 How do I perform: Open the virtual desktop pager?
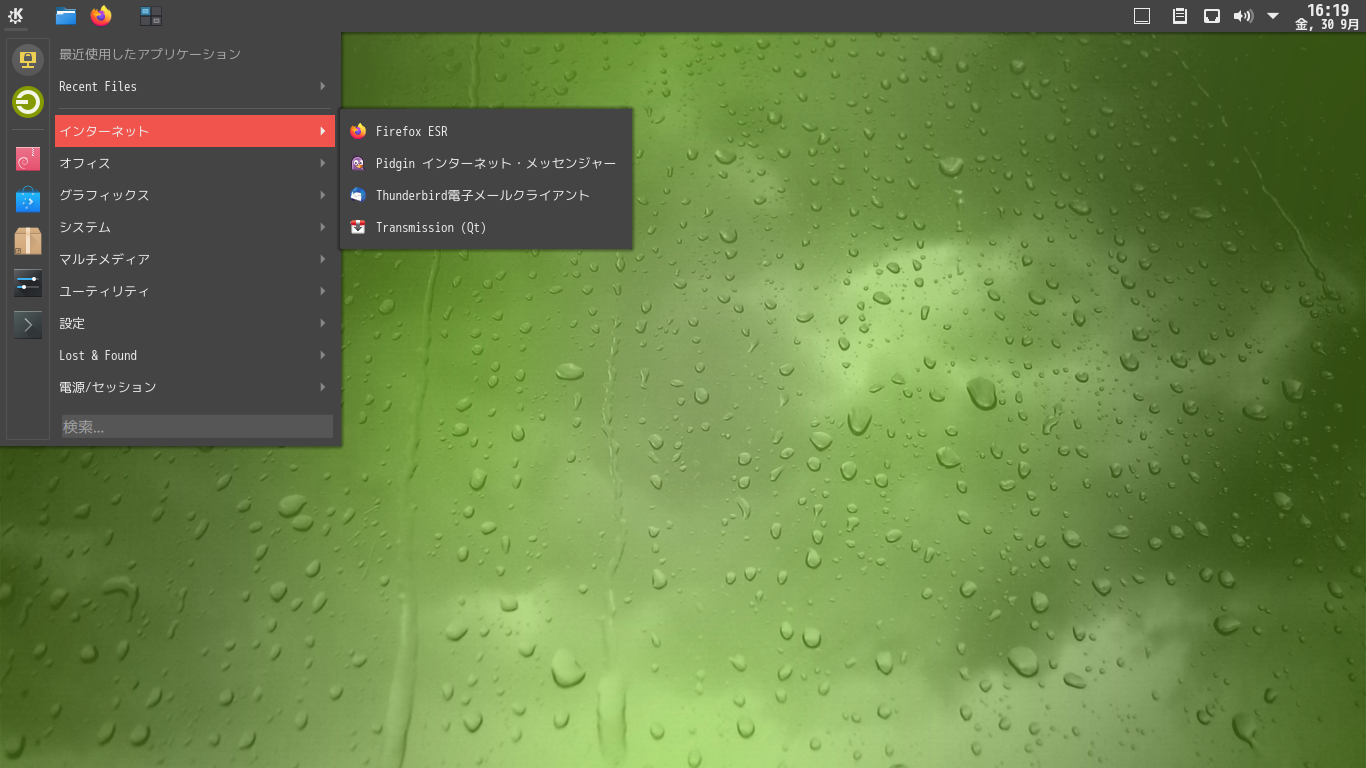click(x=151, y=15)
